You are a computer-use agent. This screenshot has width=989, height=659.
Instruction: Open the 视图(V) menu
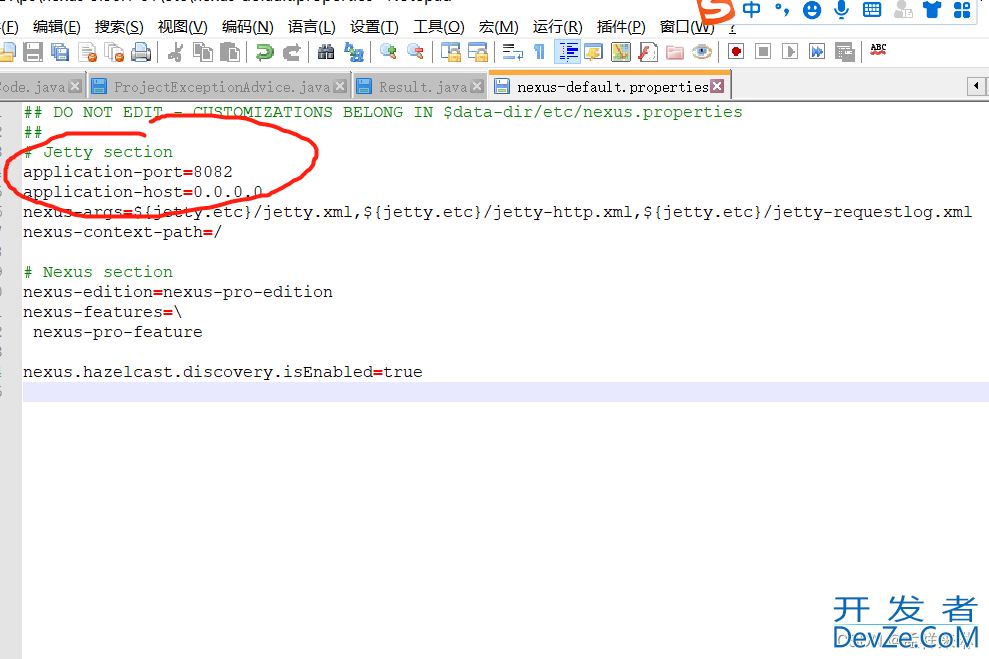[182, 27]
